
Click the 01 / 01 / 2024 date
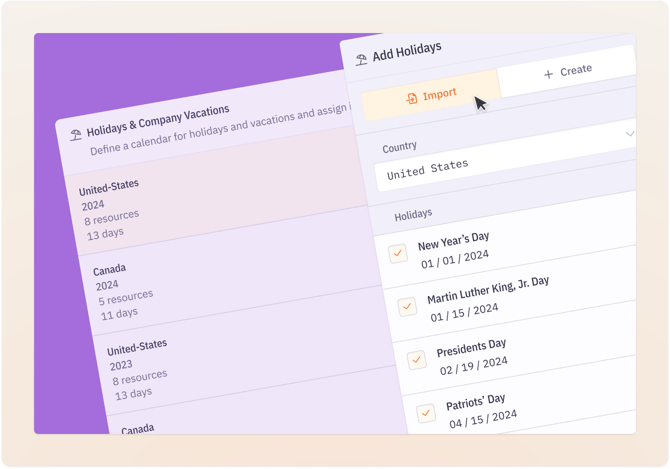pos(454,263)
